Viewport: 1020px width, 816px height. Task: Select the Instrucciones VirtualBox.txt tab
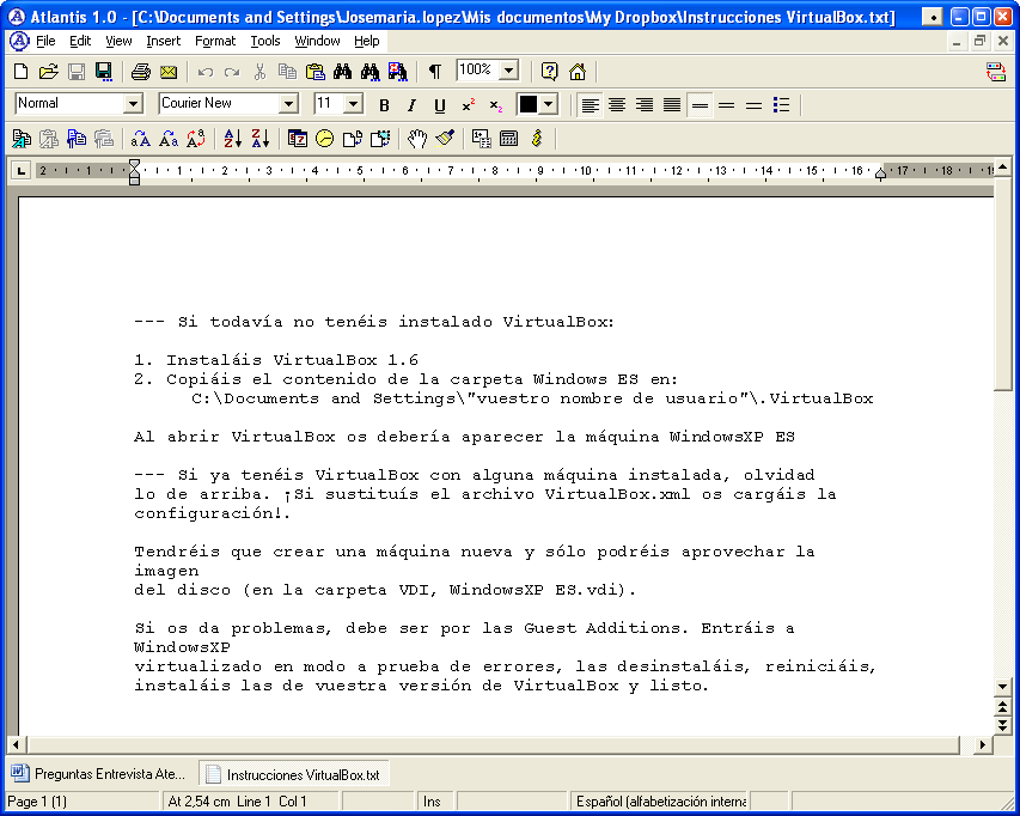pos(294,774)
